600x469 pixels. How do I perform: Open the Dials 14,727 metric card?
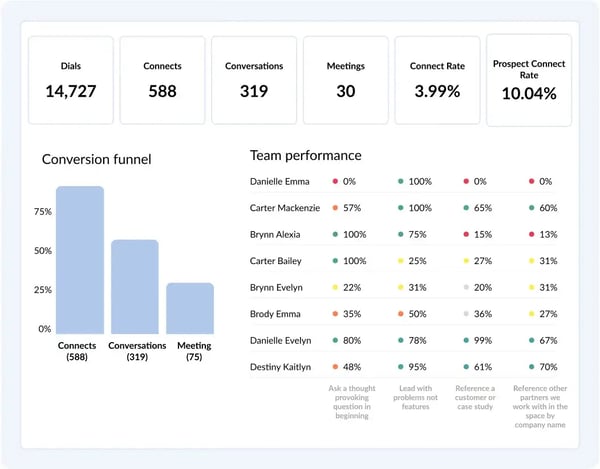(x=71, y=80)
